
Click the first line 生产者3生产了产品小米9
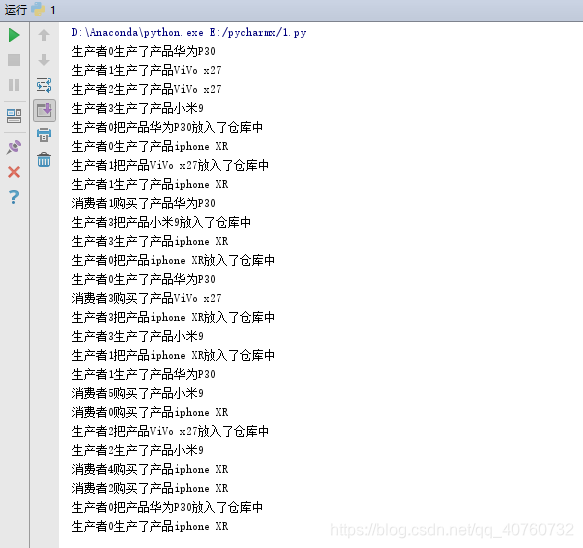[138, 108]
